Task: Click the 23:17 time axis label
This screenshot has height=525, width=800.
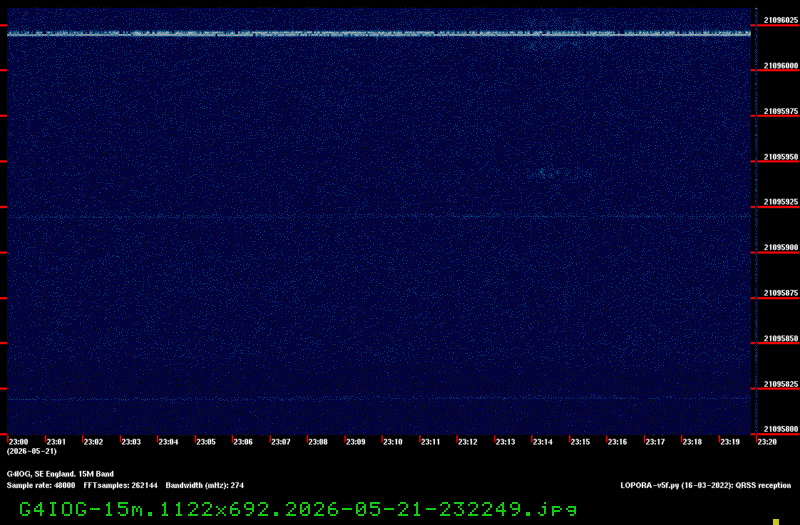Action: click(655, 442)
